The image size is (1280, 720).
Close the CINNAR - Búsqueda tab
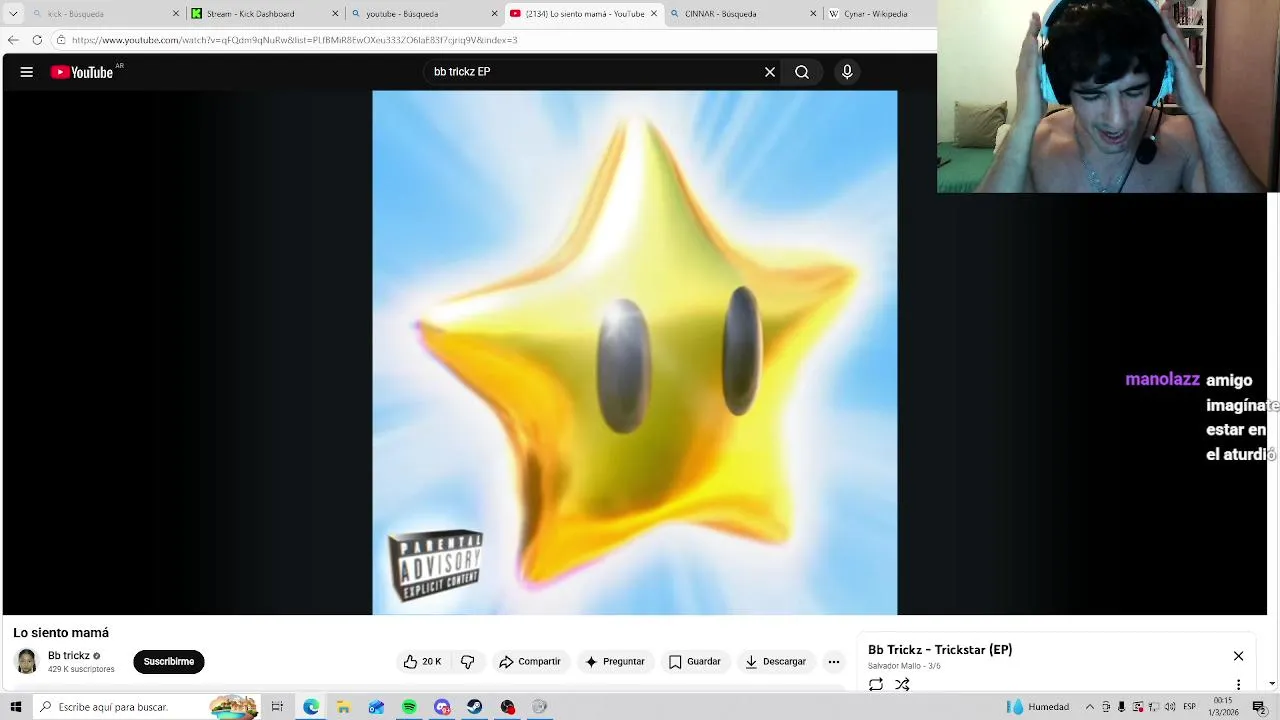click(x=813, y=14)
